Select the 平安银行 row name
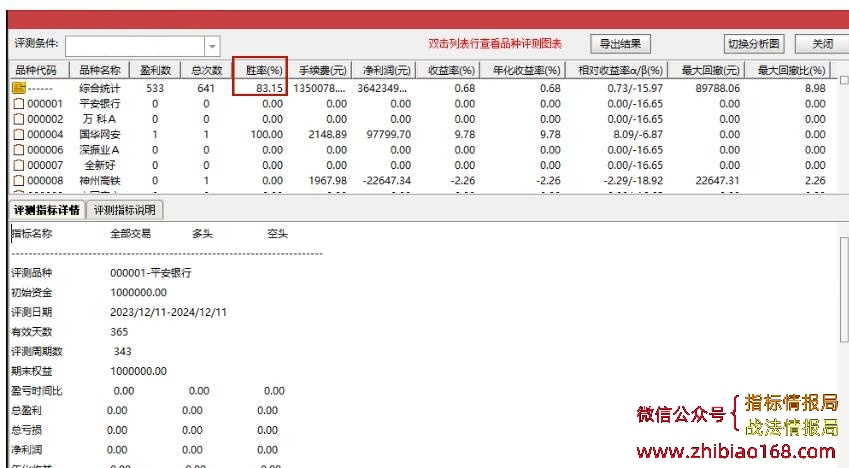Viewport: 849px width, 468px height. pos(100,103)
